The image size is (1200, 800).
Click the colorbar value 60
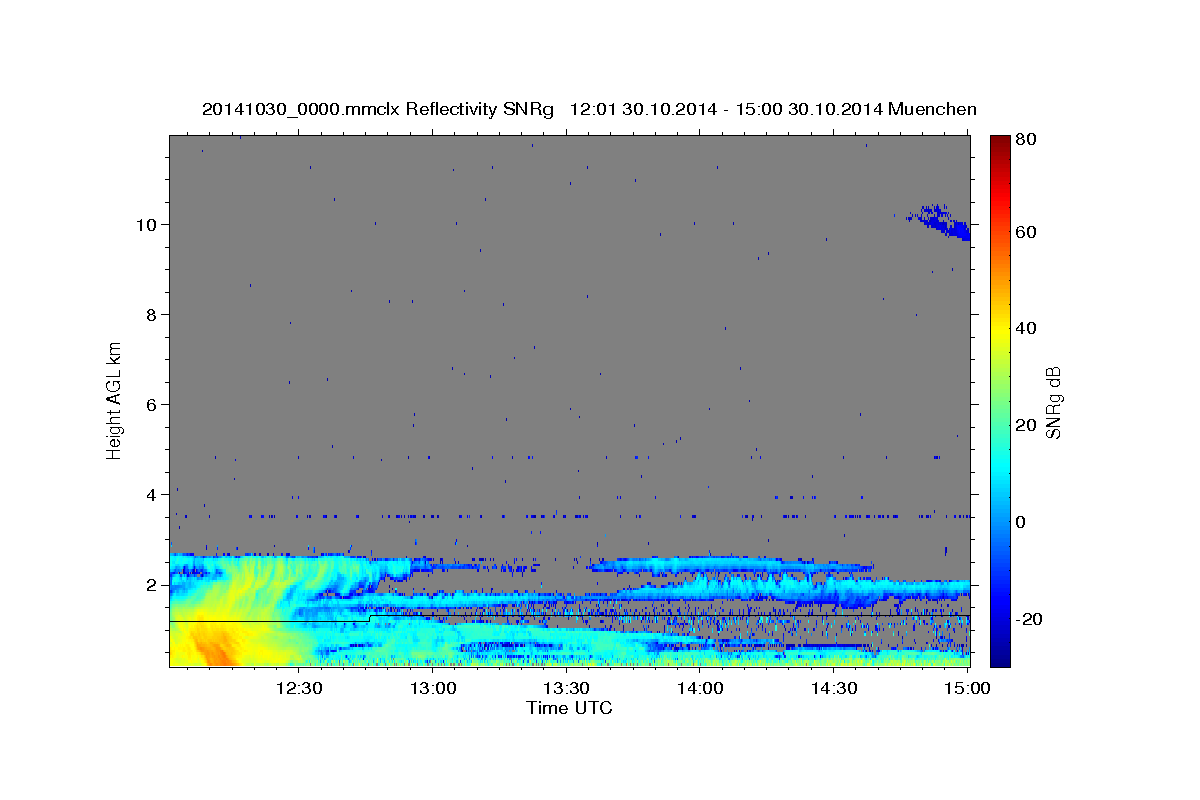[1028, 232]
